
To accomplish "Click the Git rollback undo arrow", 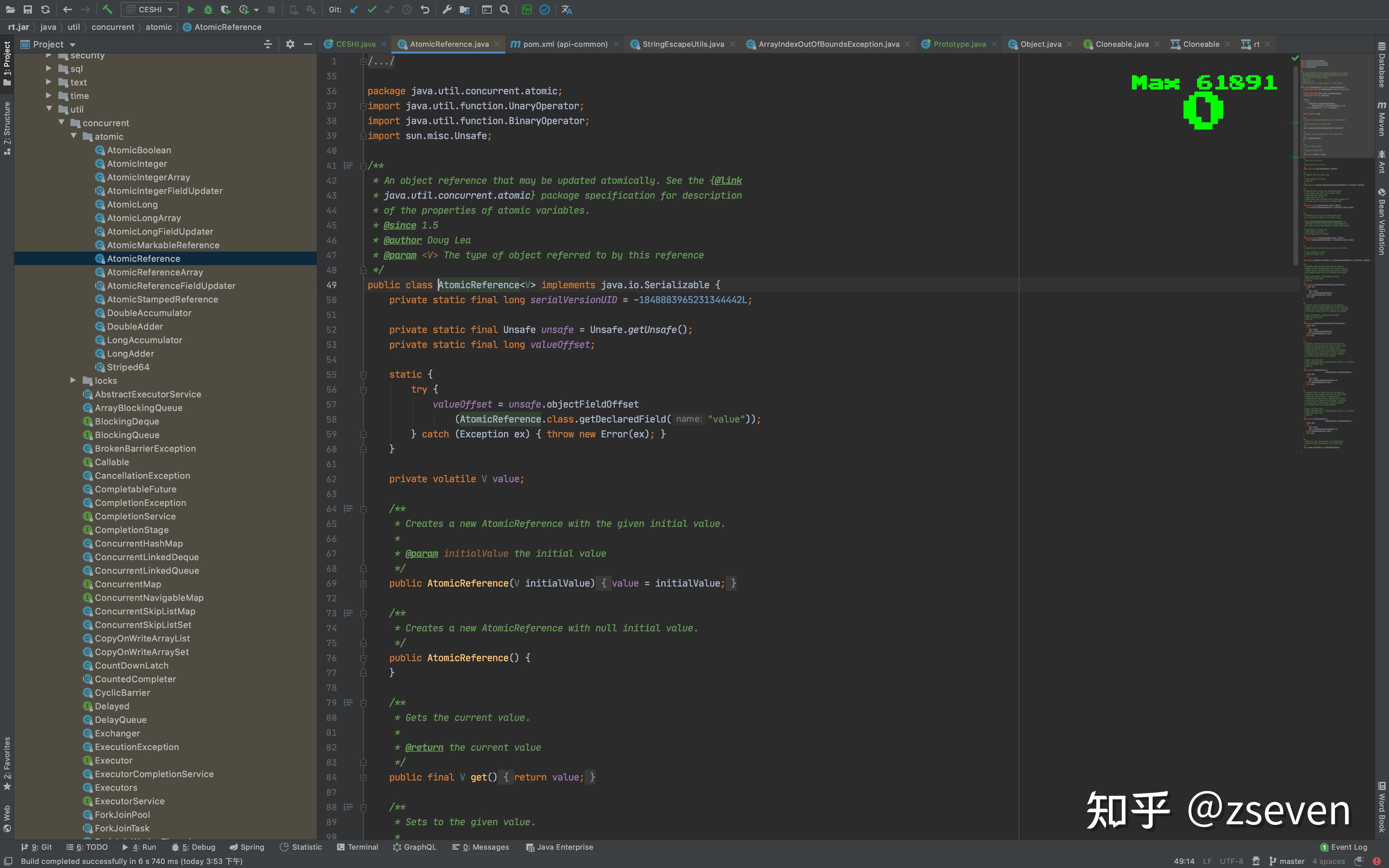I will click(425, 9).
